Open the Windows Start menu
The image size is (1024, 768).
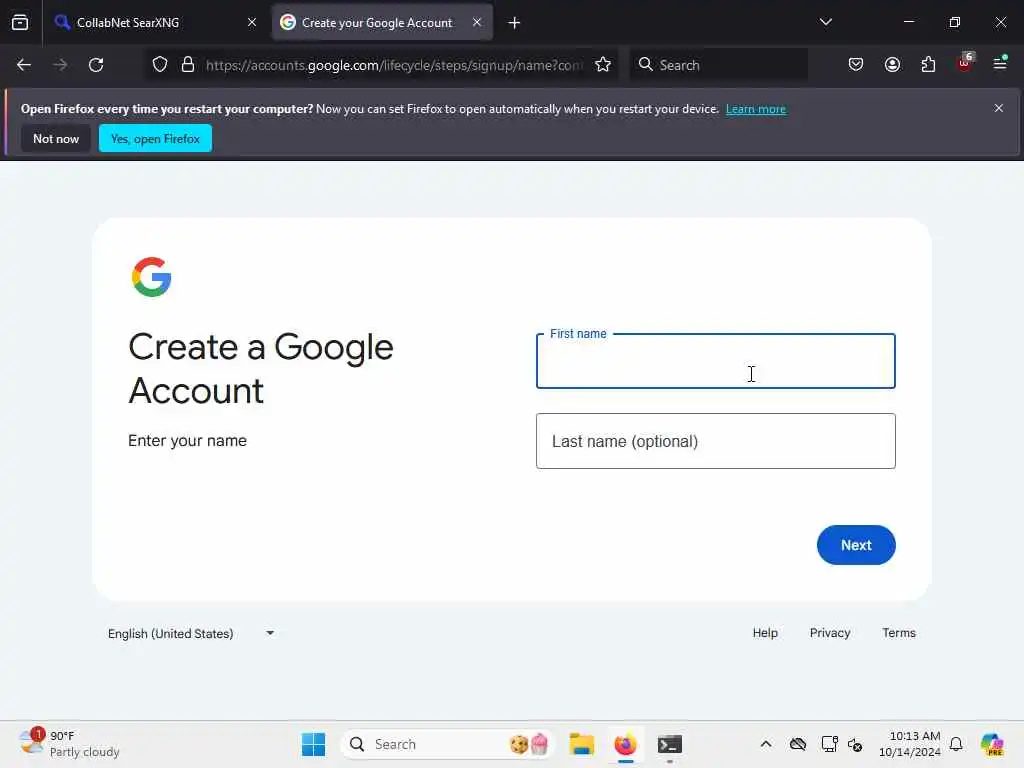click(313, 744)
